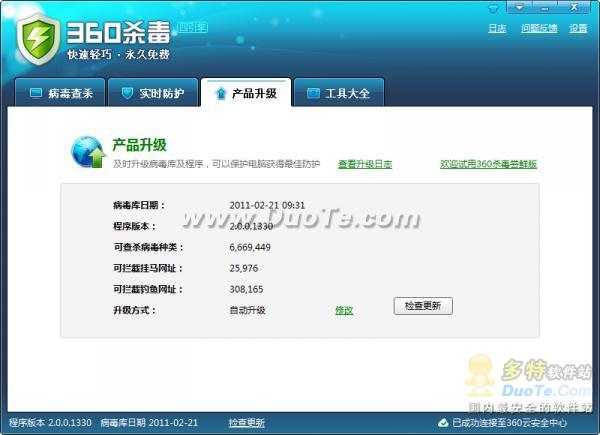Click the 产品升级 green heading
The image size is (600, 435).
pyautogui.click(x=139, y=145)
